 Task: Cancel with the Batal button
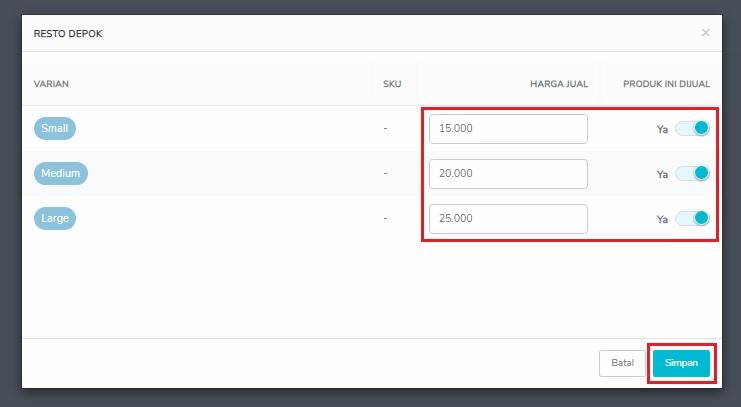coord(622,363)
